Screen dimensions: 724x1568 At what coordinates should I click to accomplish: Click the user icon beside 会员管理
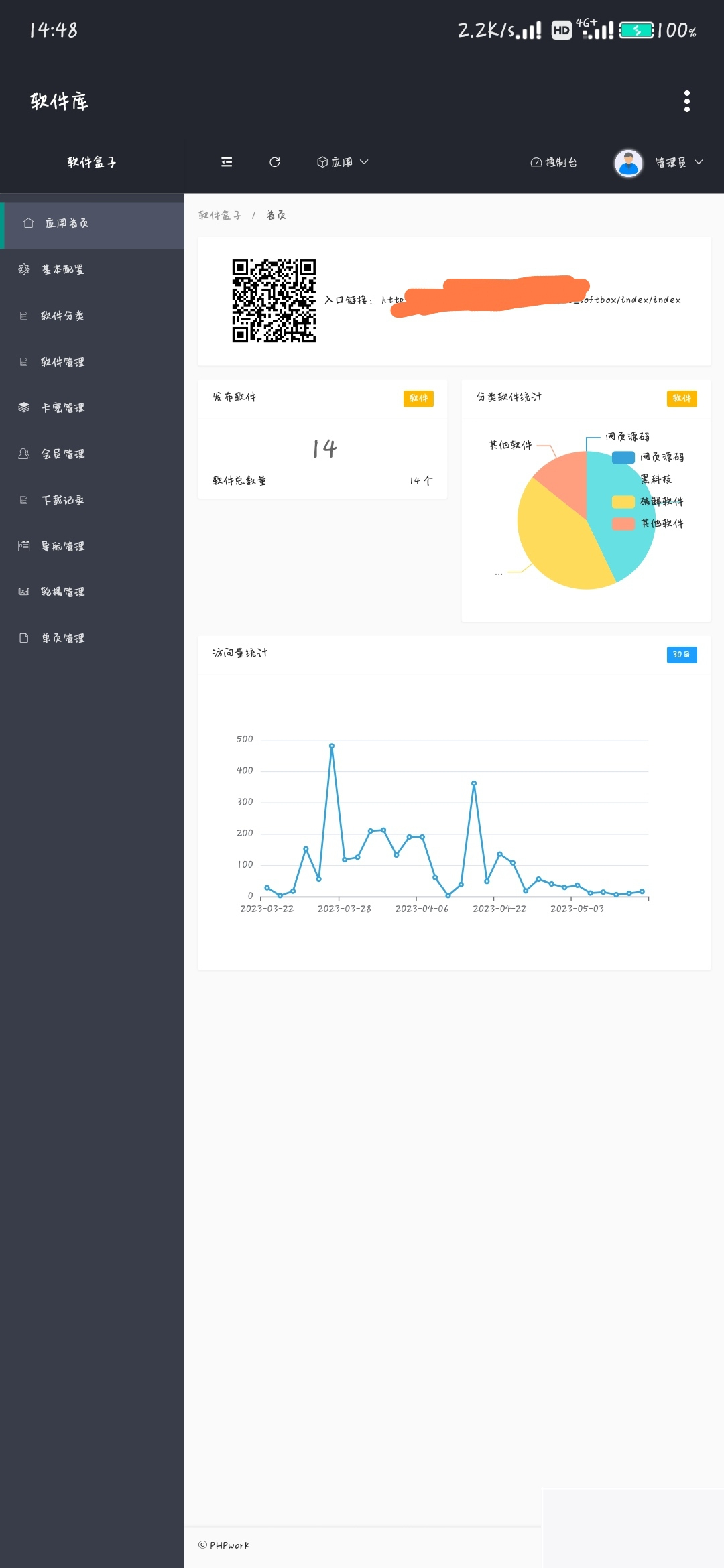click(x=24, y=454)
